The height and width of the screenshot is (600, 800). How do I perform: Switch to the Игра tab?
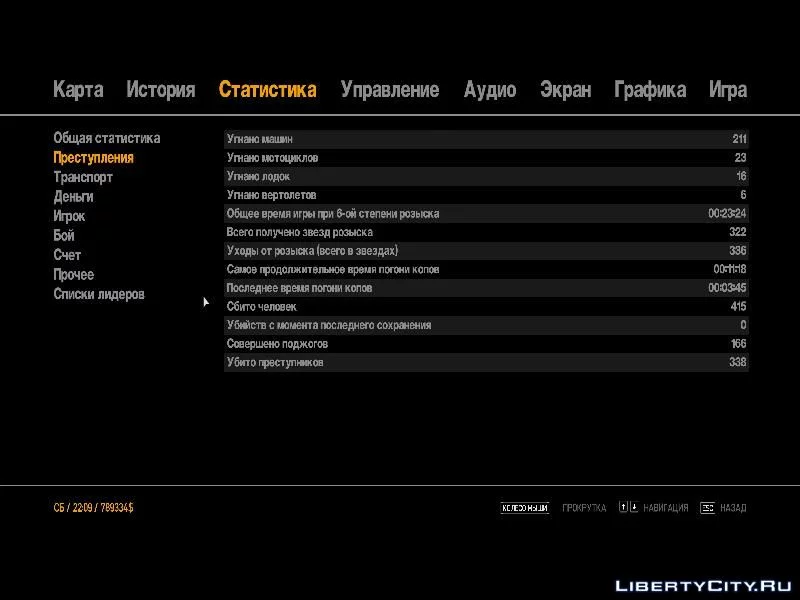coord(727,90)
